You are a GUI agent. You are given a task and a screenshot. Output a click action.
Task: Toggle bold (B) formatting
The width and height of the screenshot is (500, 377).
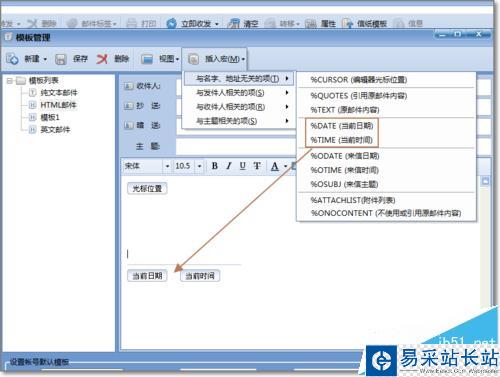[215, 166]
